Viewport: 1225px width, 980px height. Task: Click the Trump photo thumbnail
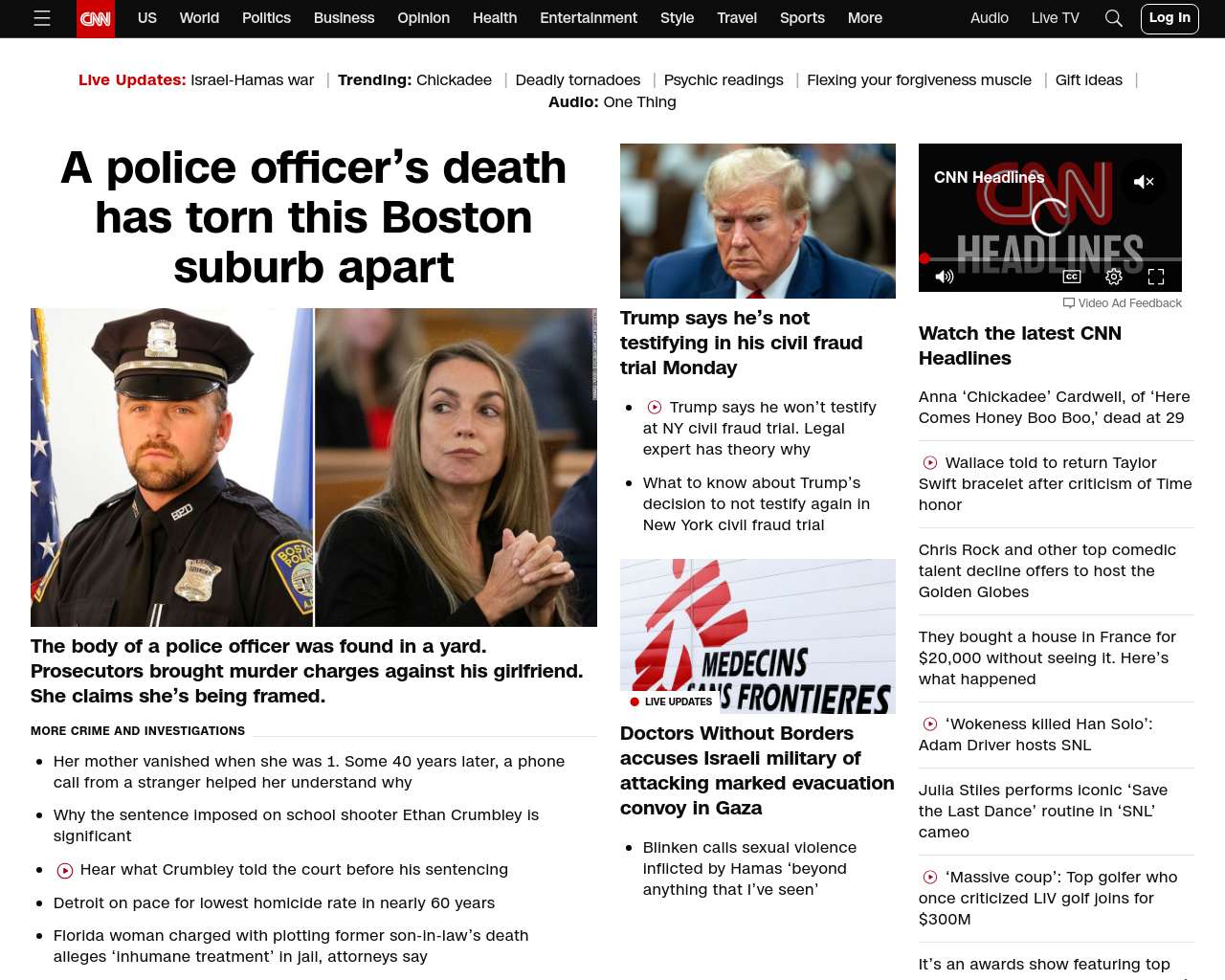point(758,221)
